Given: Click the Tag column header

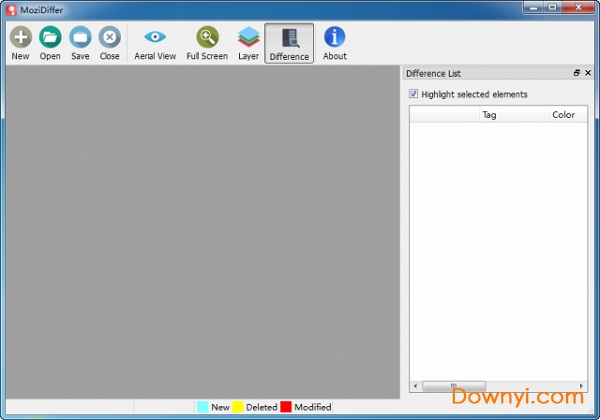Looking at the screenshot, I should pos(489,115).
